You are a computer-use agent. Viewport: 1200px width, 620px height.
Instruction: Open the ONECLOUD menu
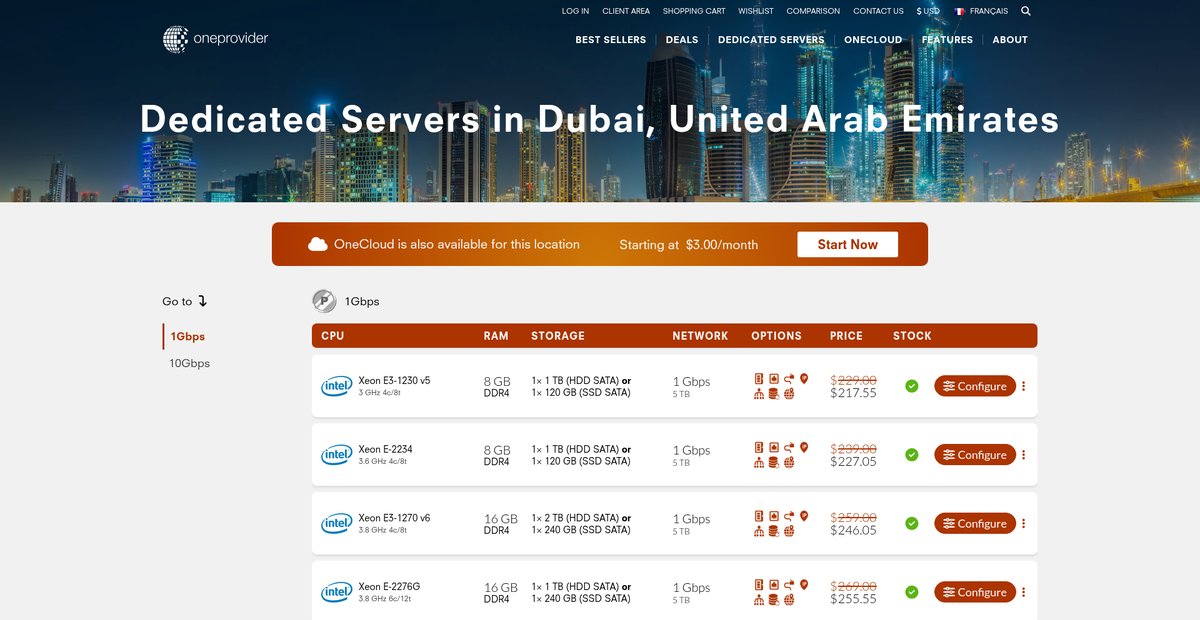[873, 40]
